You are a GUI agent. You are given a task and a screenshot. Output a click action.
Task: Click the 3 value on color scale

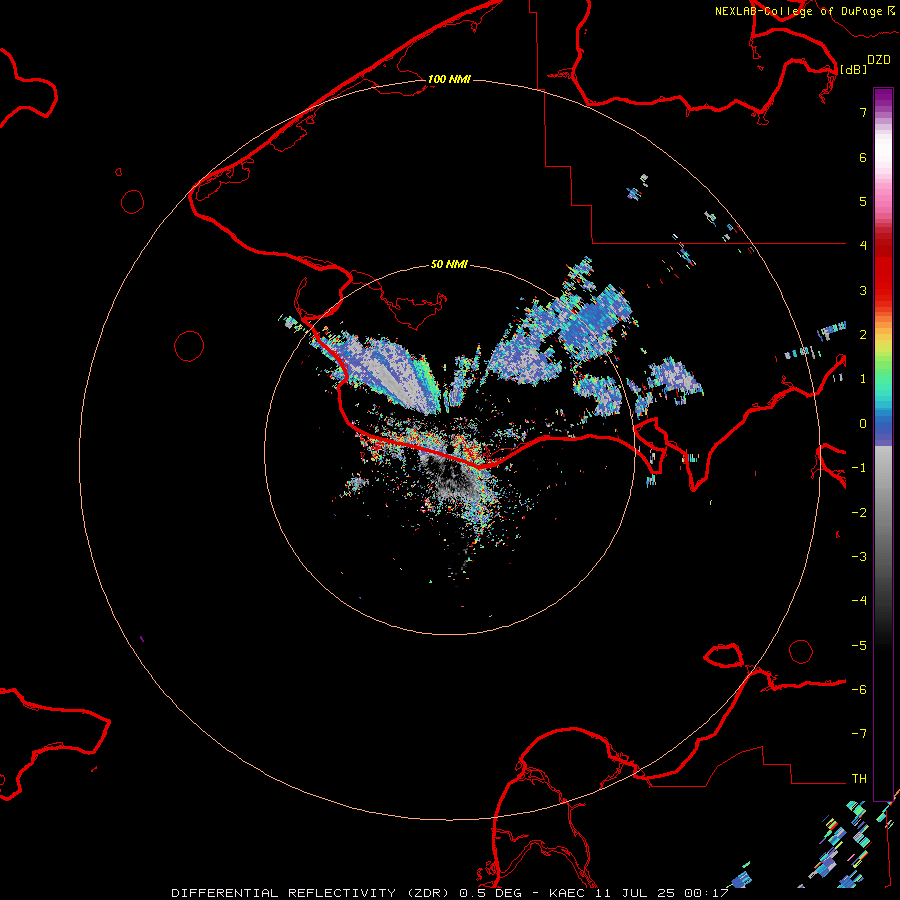[x=863, y=290]
